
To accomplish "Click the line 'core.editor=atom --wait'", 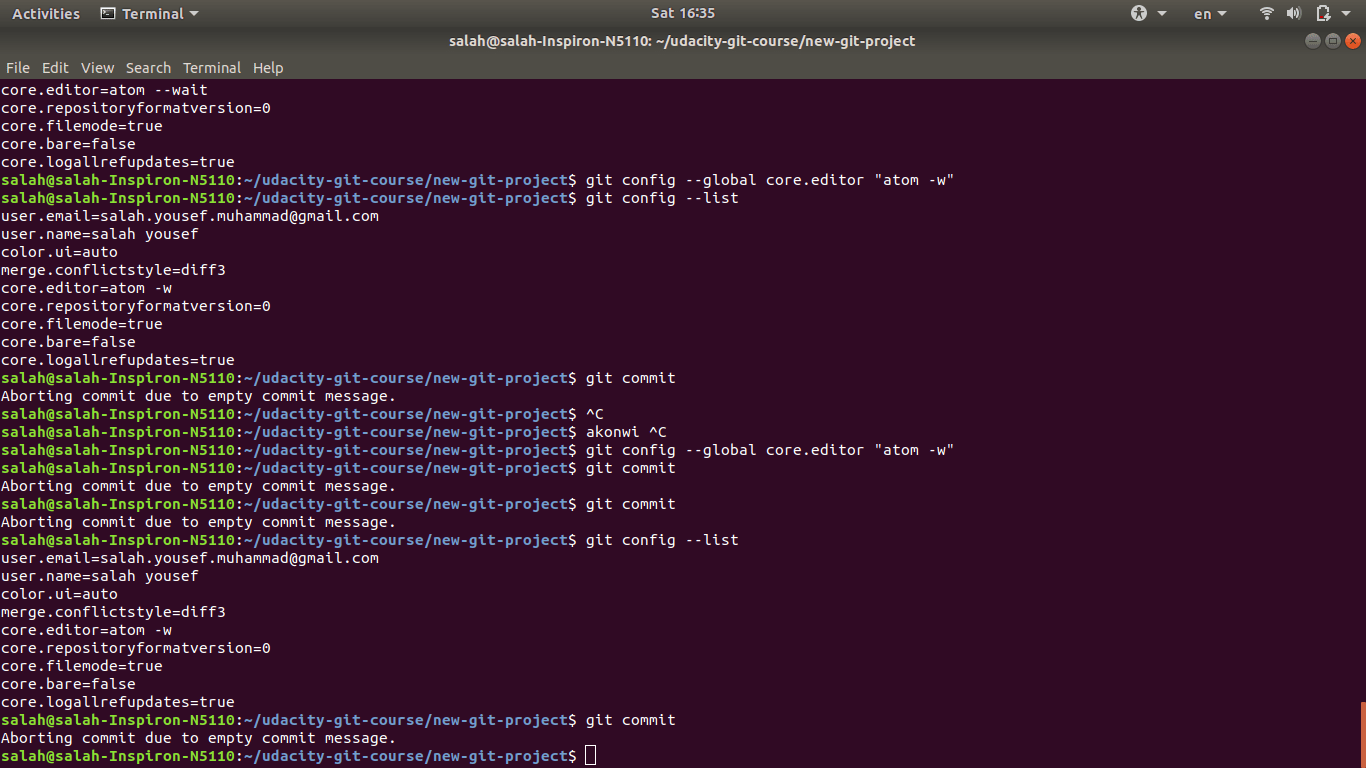I will coord(104,90).
